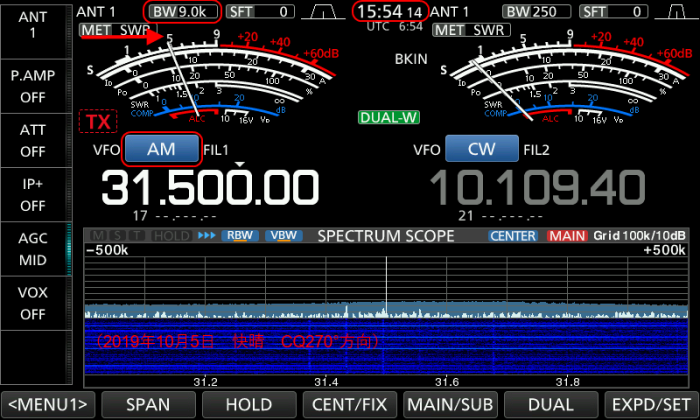This screenshot has height=420, width=700.
Task: Tap the main band VFO label
Action: 106,150
